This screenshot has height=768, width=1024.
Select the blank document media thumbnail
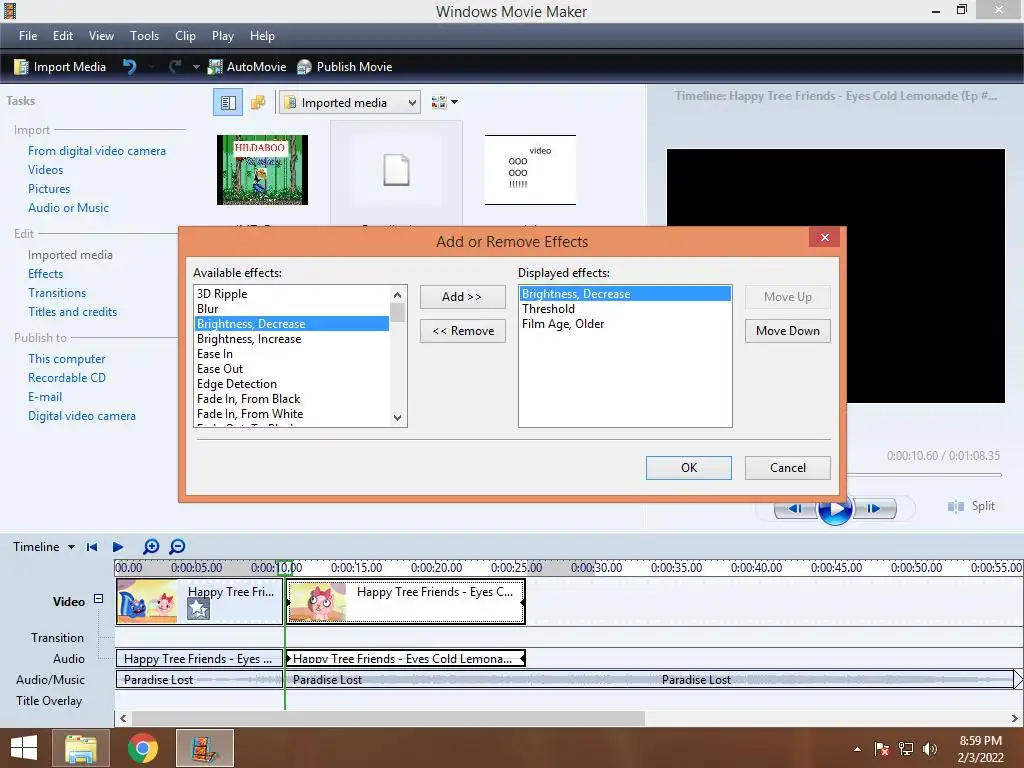pos(396,170)
